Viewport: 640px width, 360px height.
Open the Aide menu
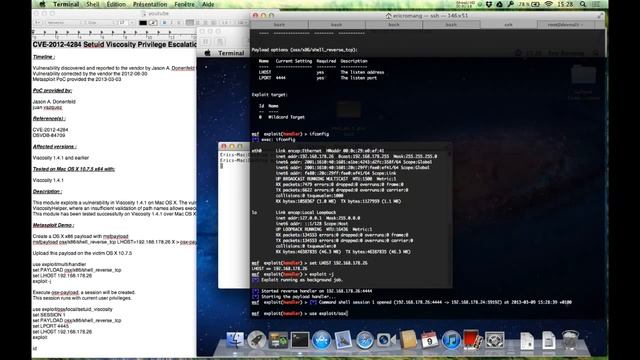[x=208, y=4]
